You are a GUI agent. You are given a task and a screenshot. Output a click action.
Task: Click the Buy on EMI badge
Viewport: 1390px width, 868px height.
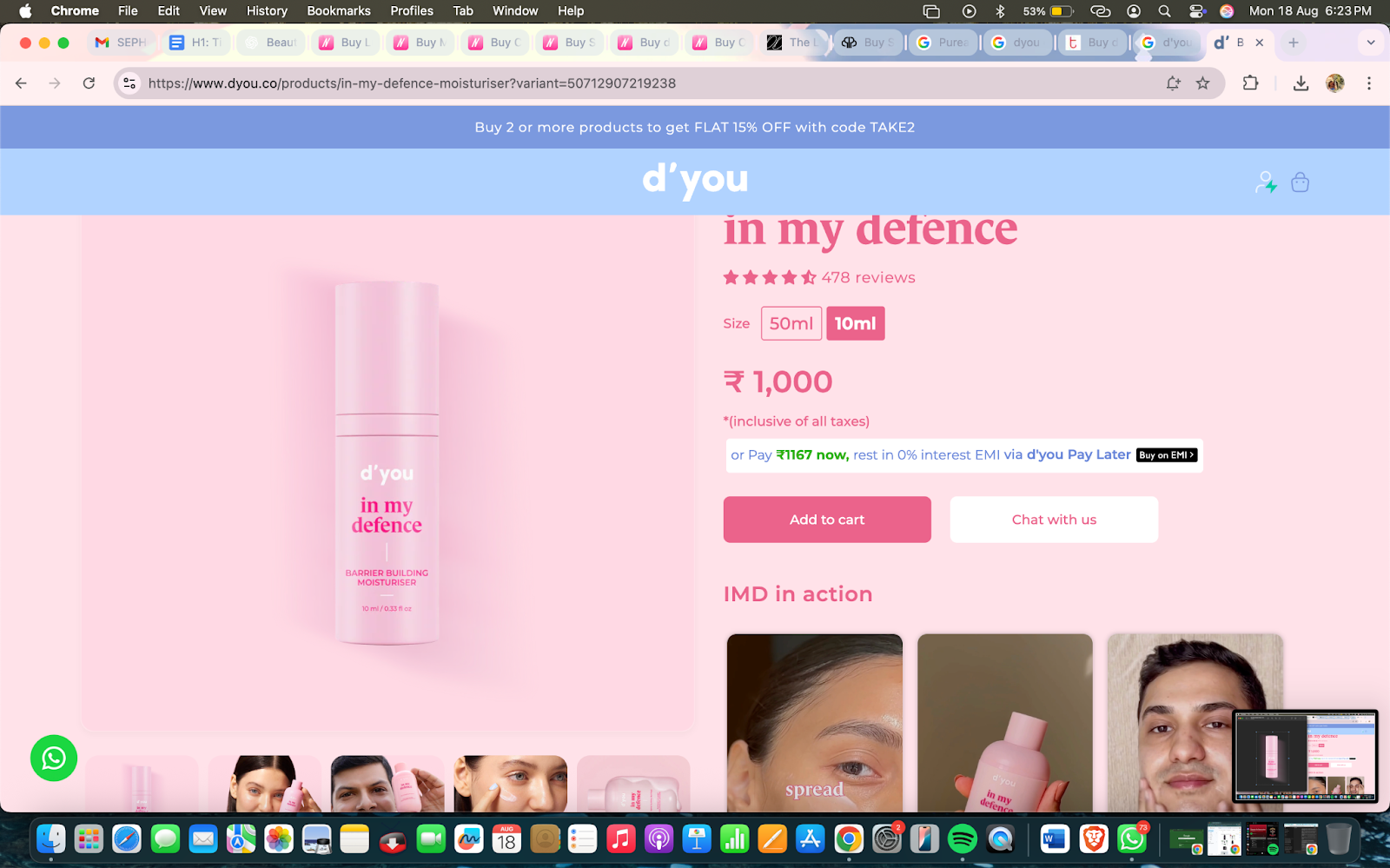(1167, 455)
